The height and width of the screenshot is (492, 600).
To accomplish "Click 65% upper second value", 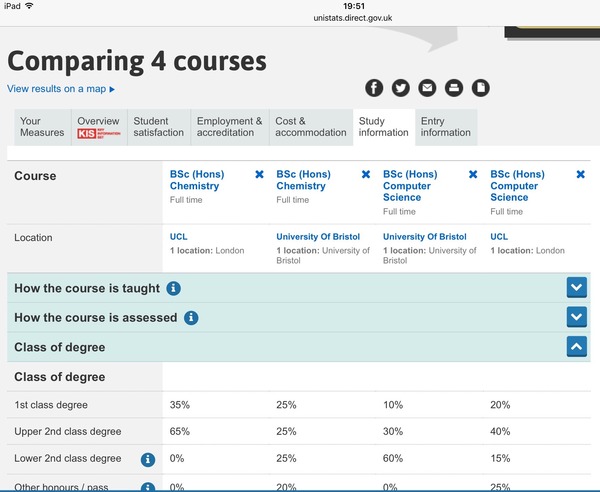I will (179, 432).
